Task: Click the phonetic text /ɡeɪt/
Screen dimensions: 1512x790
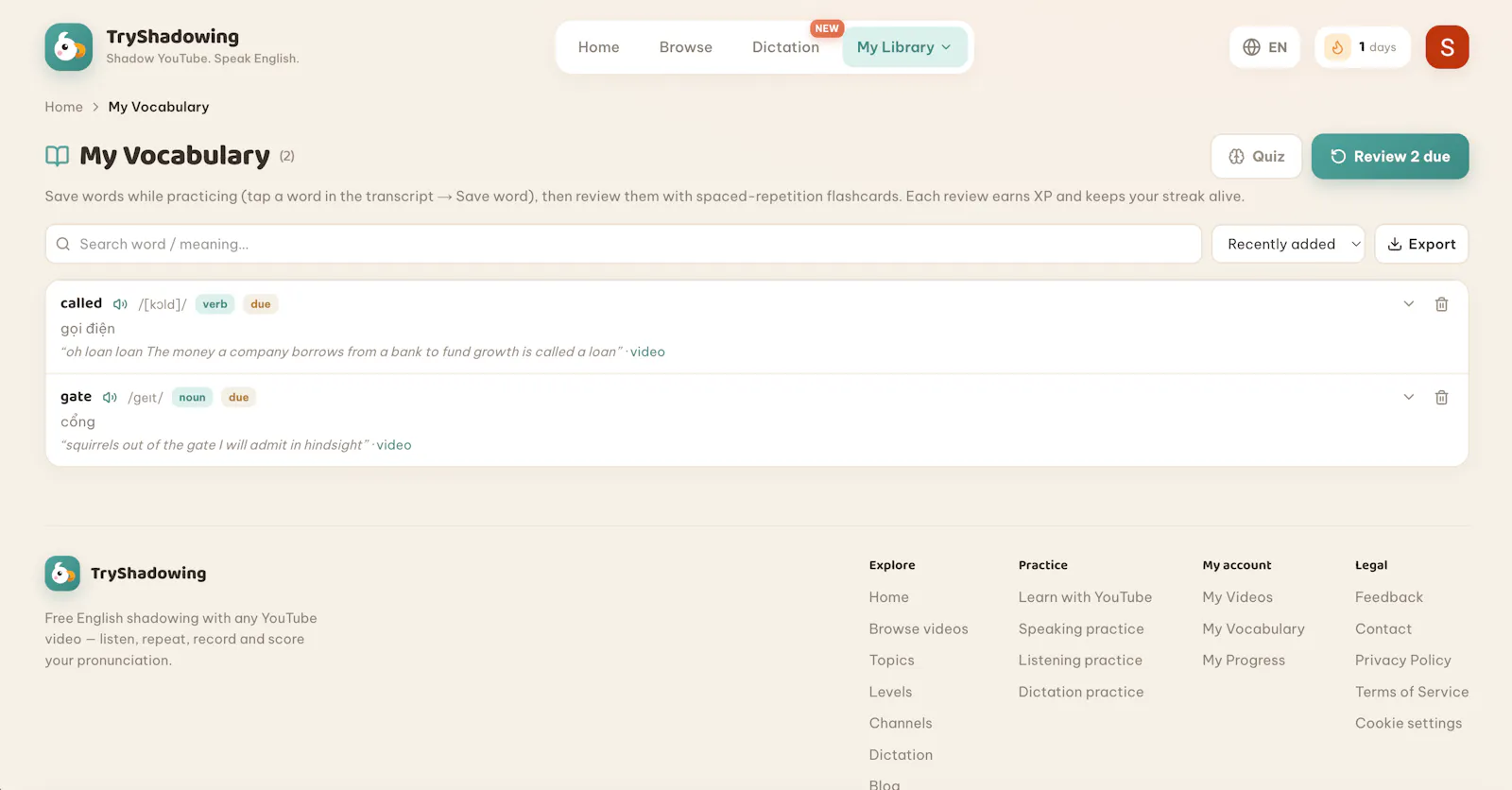Action: click(146, 398)
